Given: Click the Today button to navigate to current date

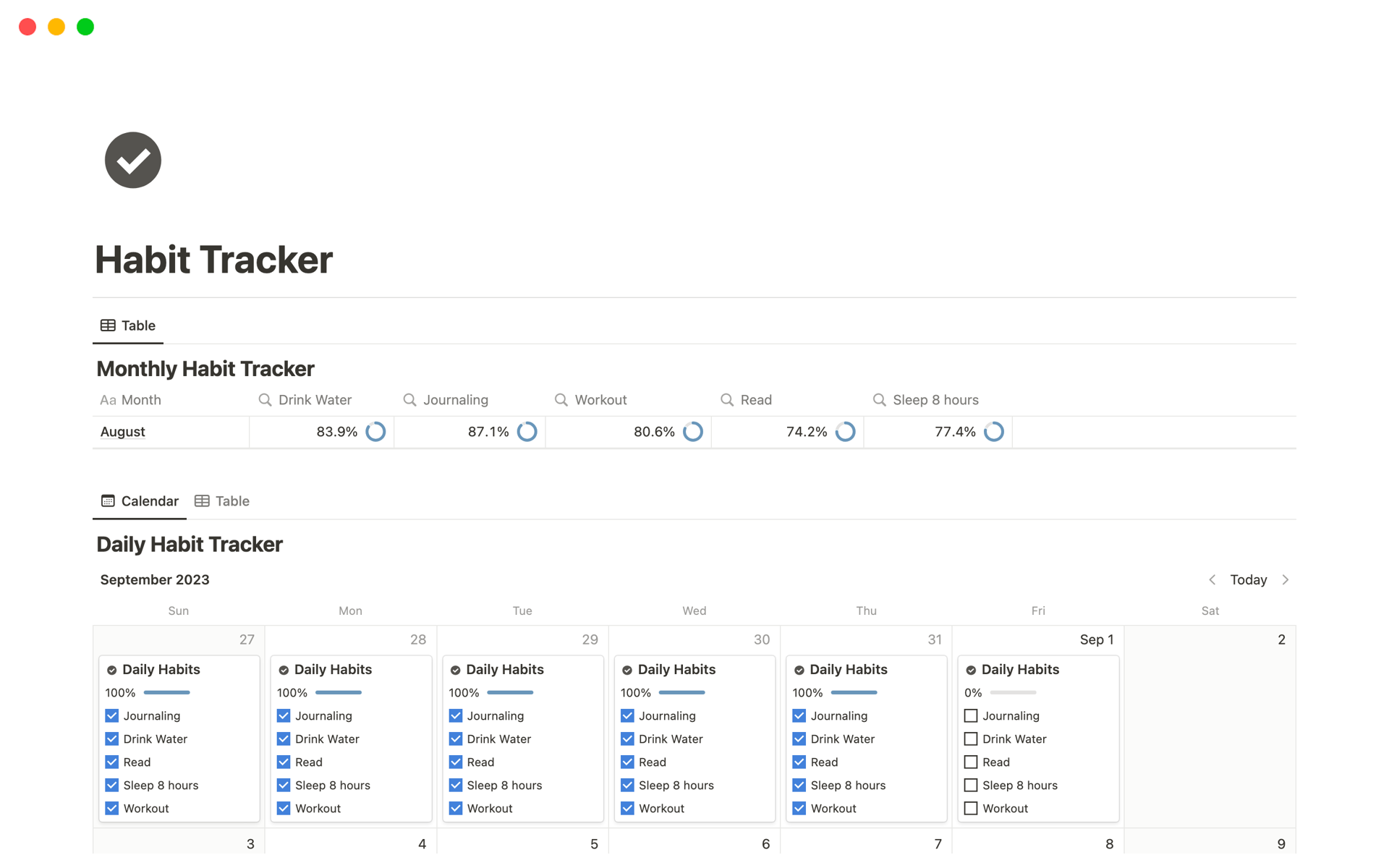Looking at the screenshot, I should 1248,579.
